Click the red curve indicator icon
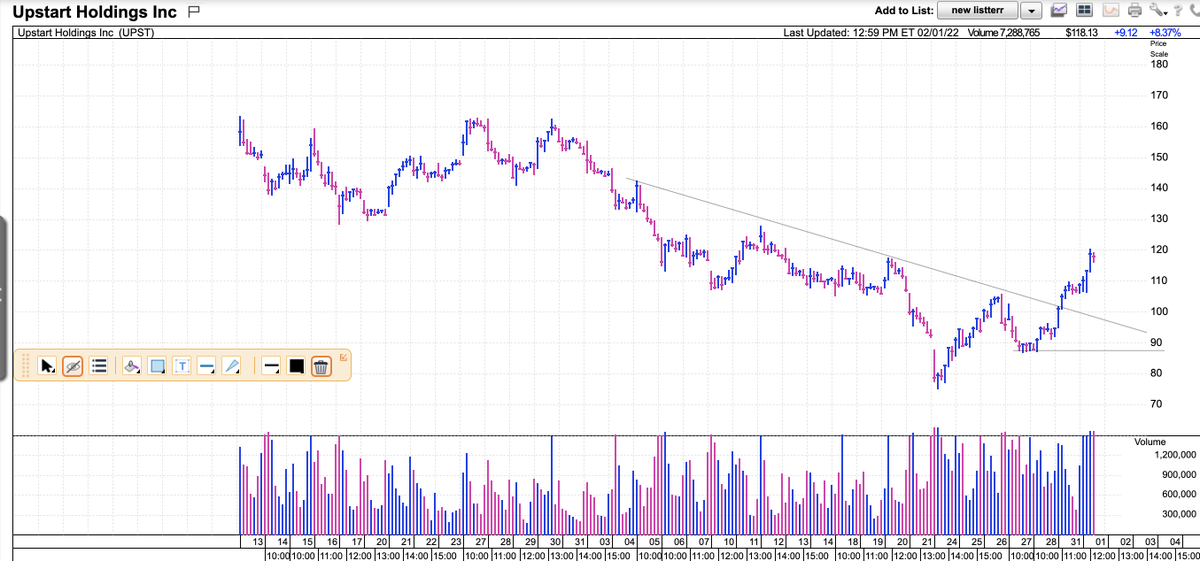This screenshot has width=1200, height=561. coord(1110,10)
